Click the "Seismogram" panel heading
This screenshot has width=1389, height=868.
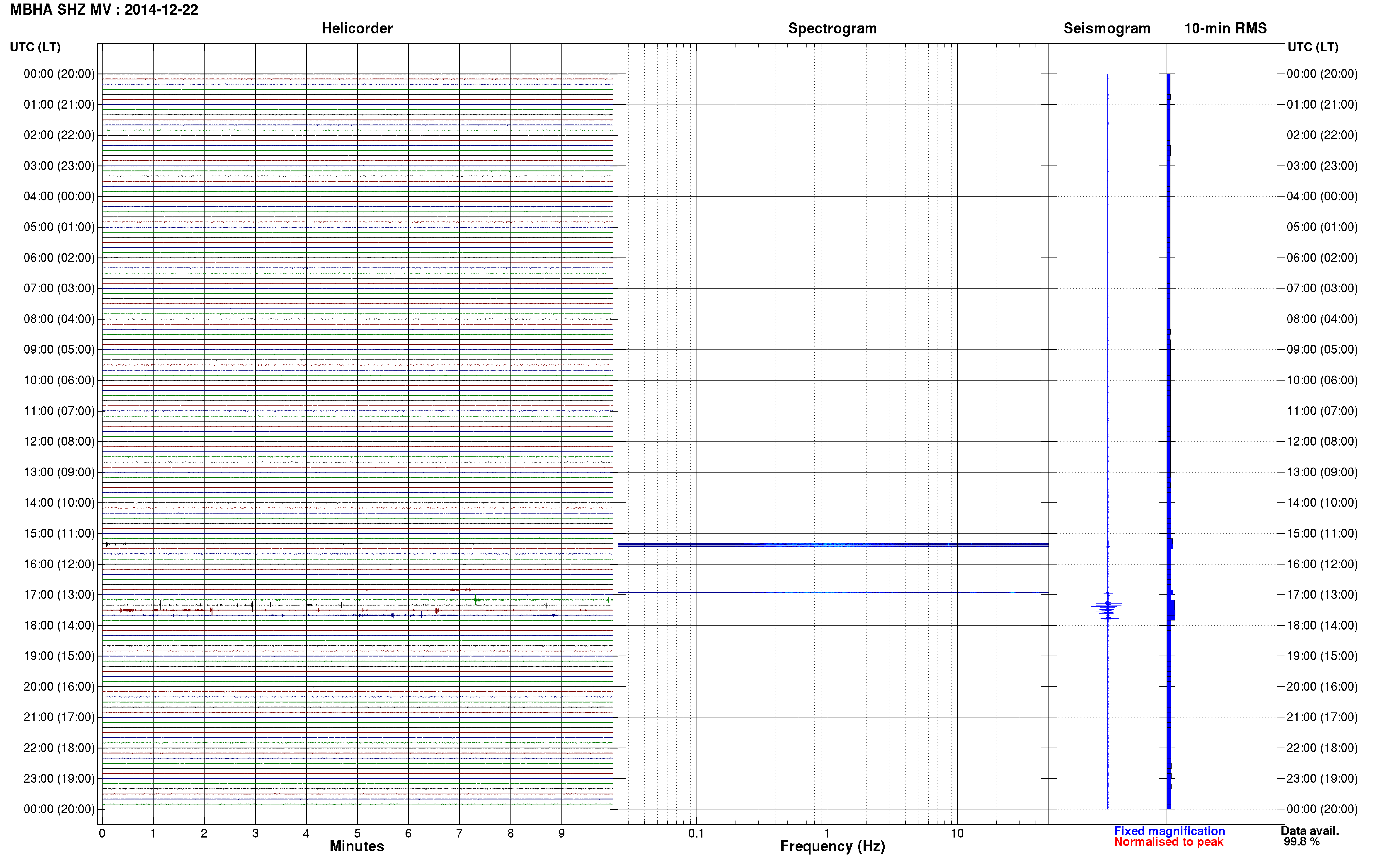point(1107,29)
